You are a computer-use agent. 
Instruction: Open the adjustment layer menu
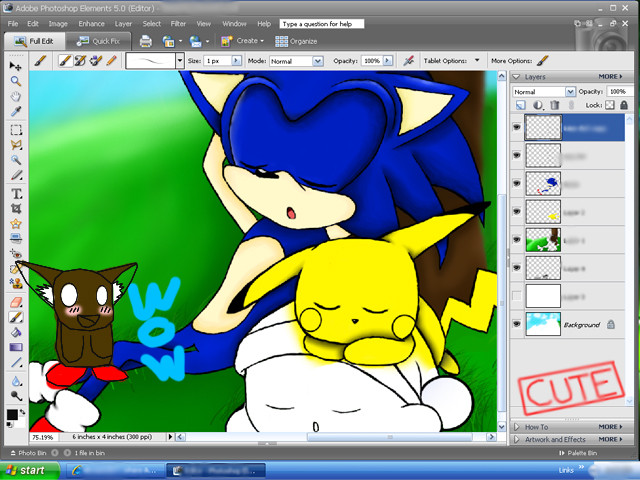(538, 105)
